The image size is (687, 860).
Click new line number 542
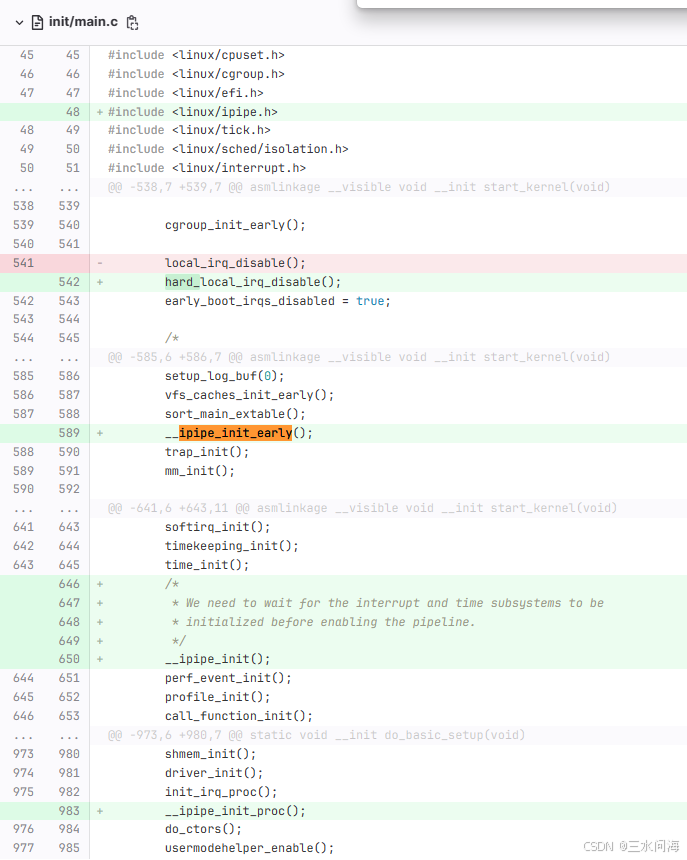(x=69, y=282)
